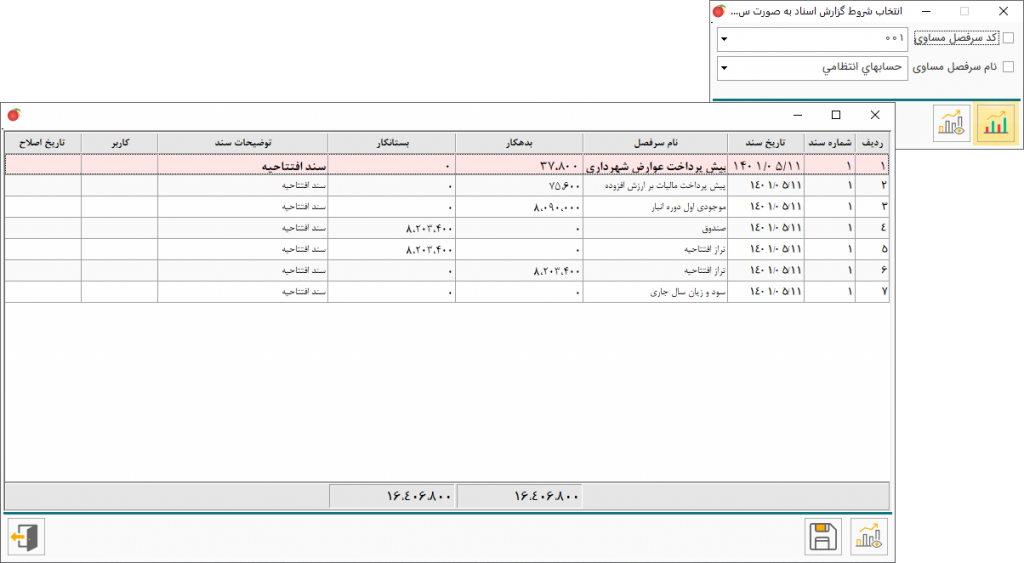Viewport: 1024px width, 563px height.
Task: Select the صندوق account row
Action: (447, 228)
